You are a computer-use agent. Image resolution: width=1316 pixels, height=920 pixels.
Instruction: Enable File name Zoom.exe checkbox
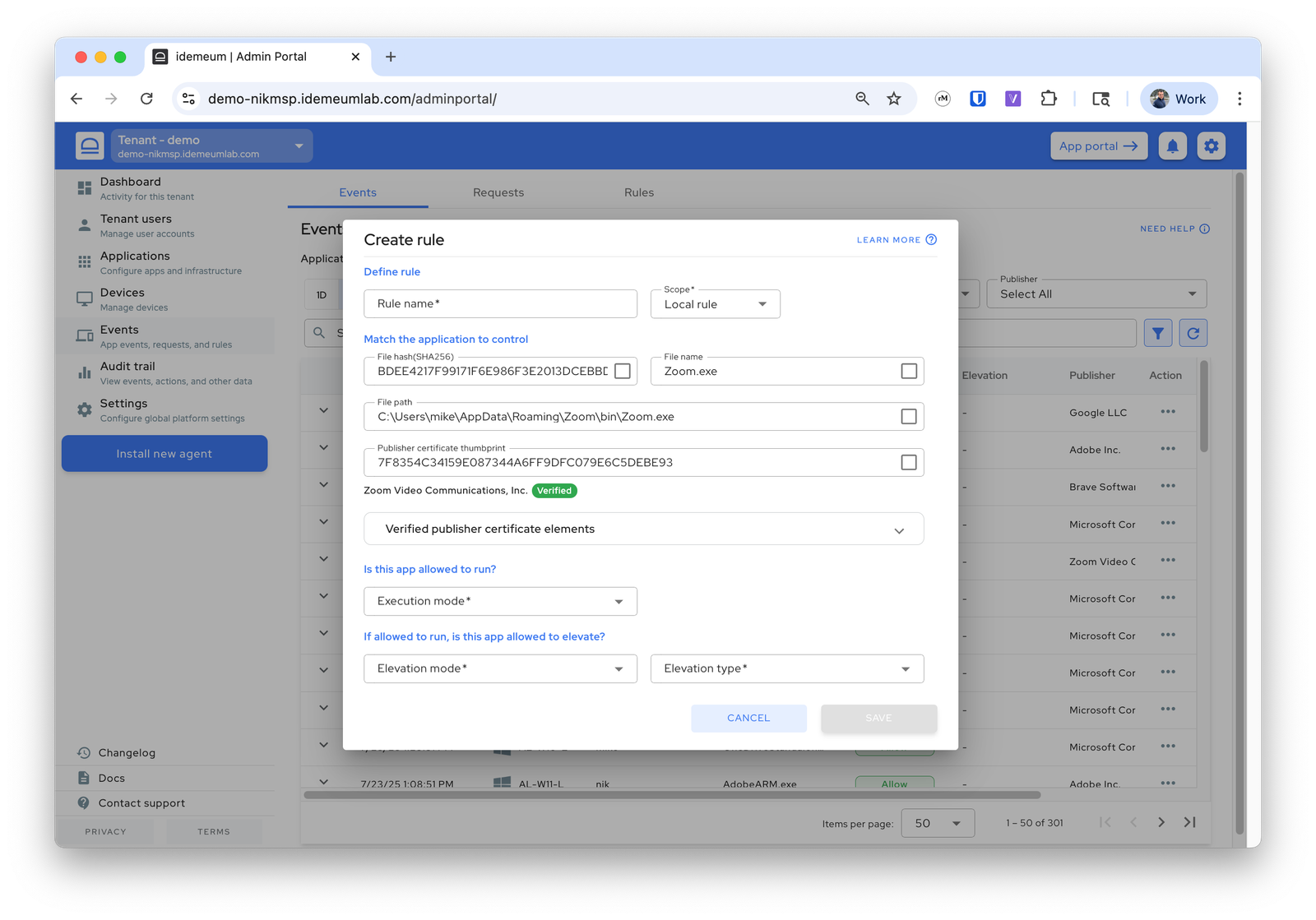pos(909,371)
